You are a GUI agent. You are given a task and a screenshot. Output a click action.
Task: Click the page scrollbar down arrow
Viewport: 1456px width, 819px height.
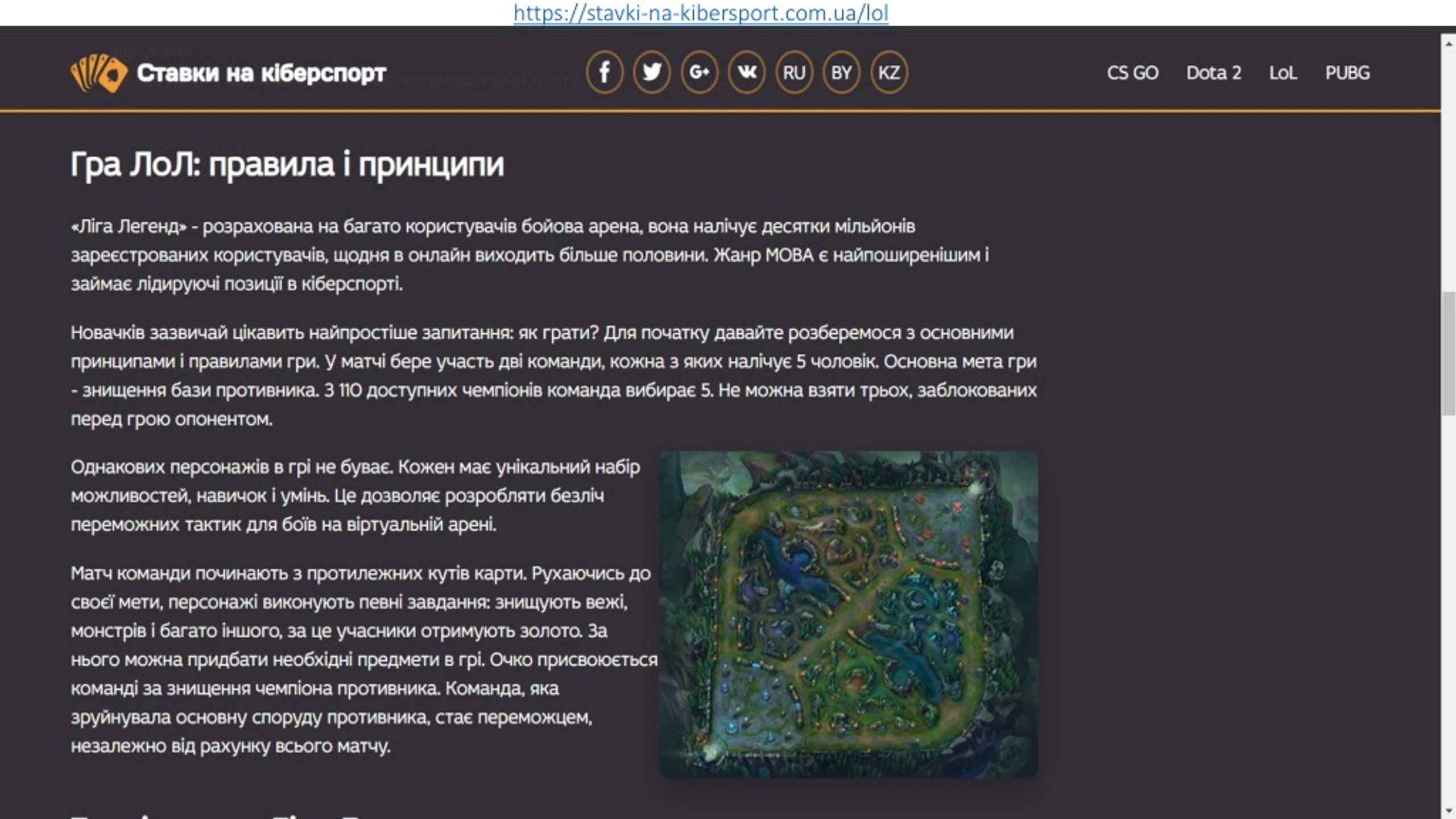point(1449,811)
